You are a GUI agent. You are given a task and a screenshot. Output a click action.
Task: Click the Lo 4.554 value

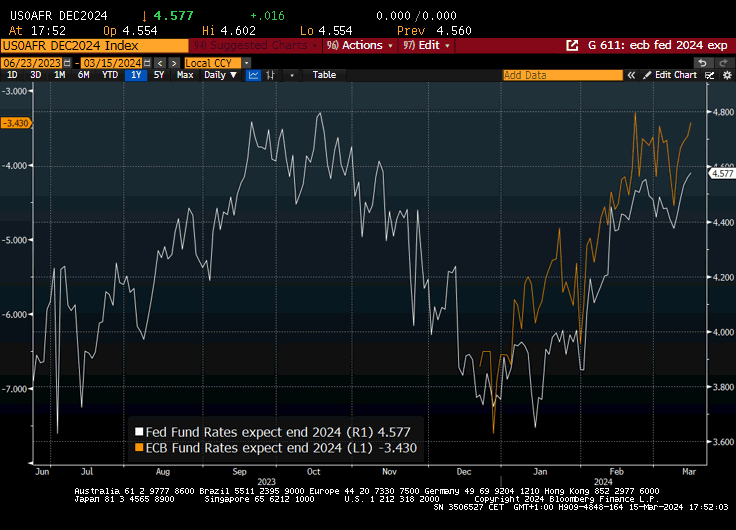click(x=326, y=31)
